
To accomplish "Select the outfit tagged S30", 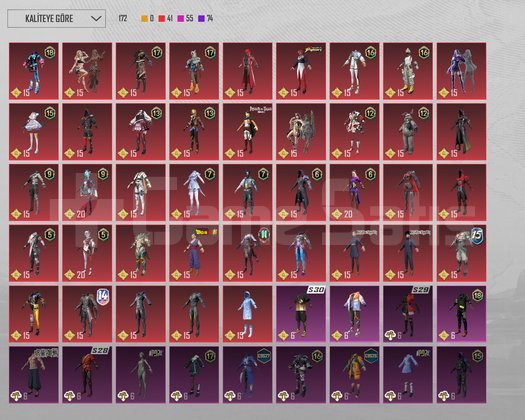I will [301, 314].
